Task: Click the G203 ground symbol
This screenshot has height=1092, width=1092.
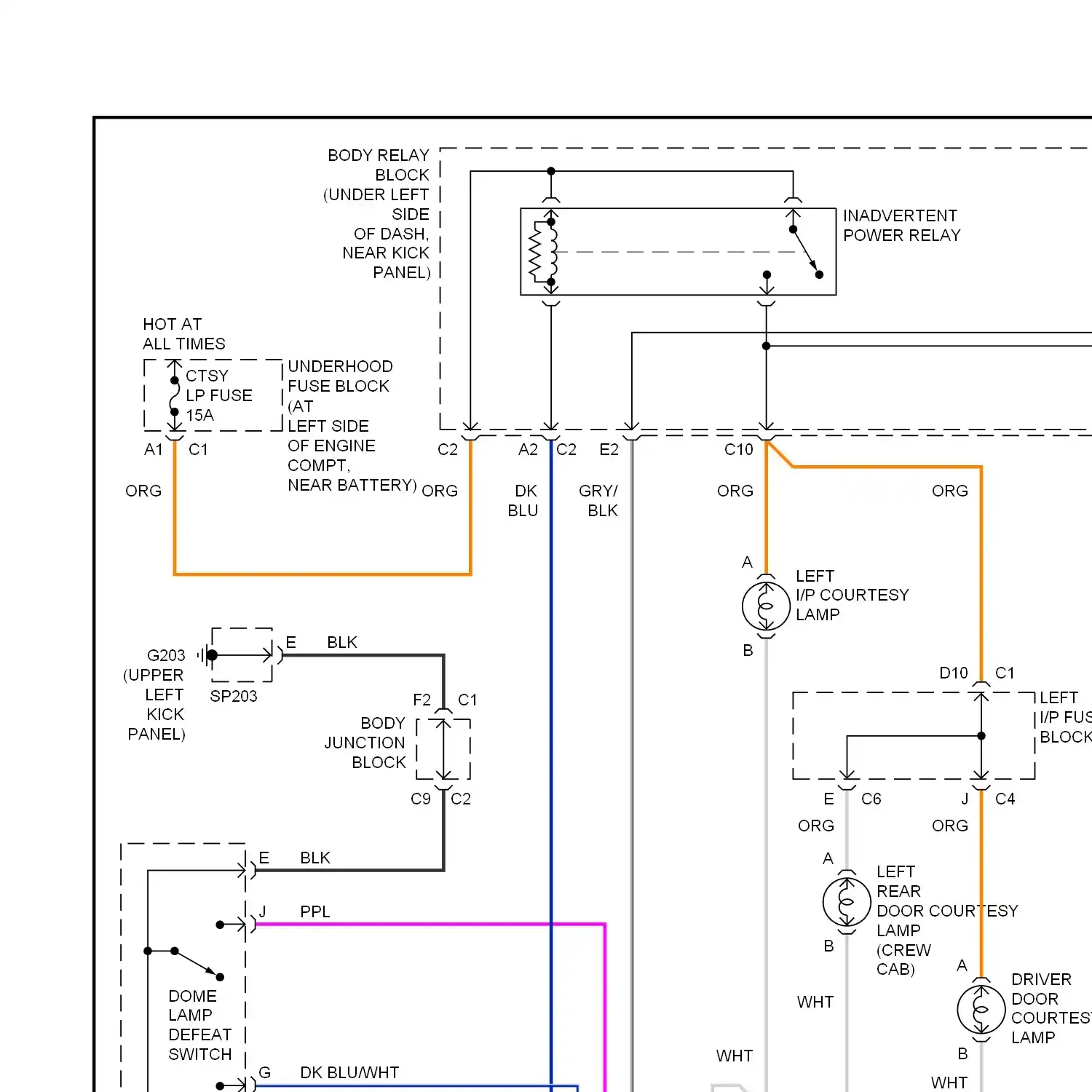Action: (x=206, y=655)
